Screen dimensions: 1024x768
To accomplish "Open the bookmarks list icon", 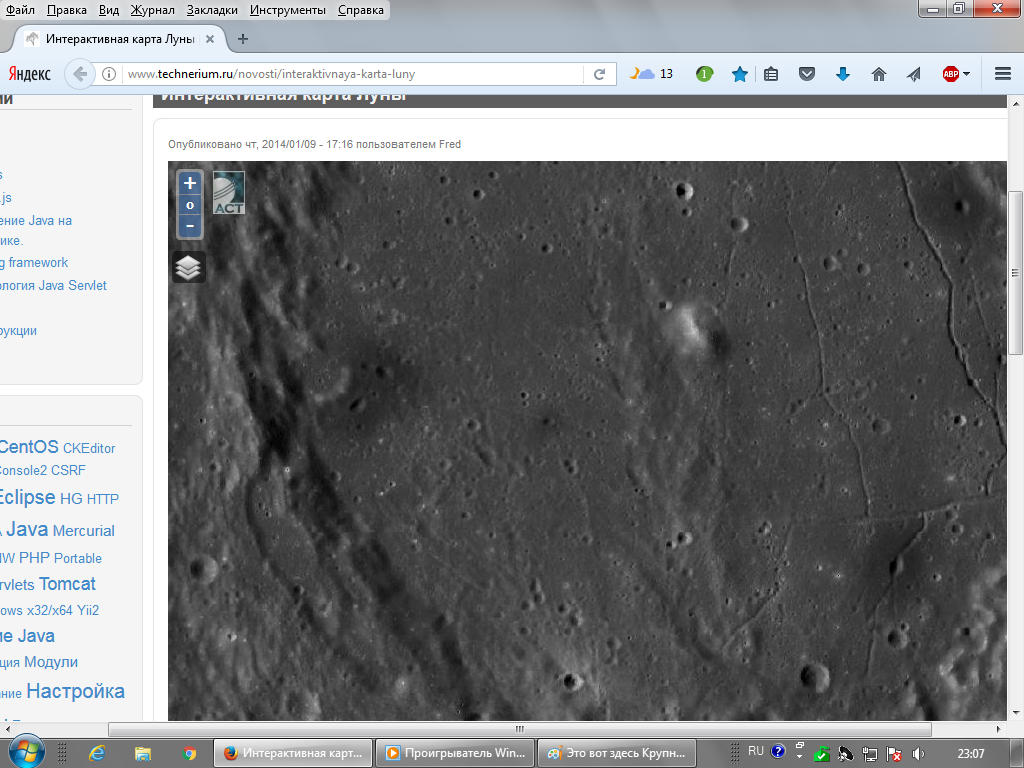I will [x=771, y=74].
